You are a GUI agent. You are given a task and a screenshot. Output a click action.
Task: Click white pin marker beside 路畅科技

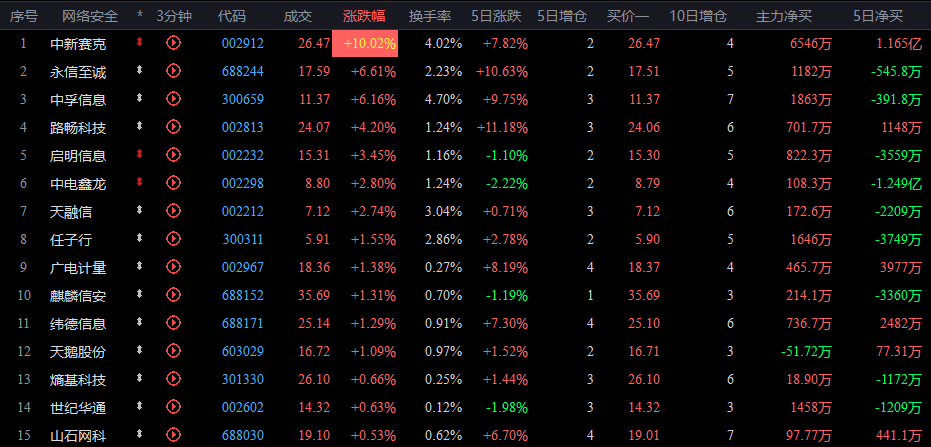[140, 125]
